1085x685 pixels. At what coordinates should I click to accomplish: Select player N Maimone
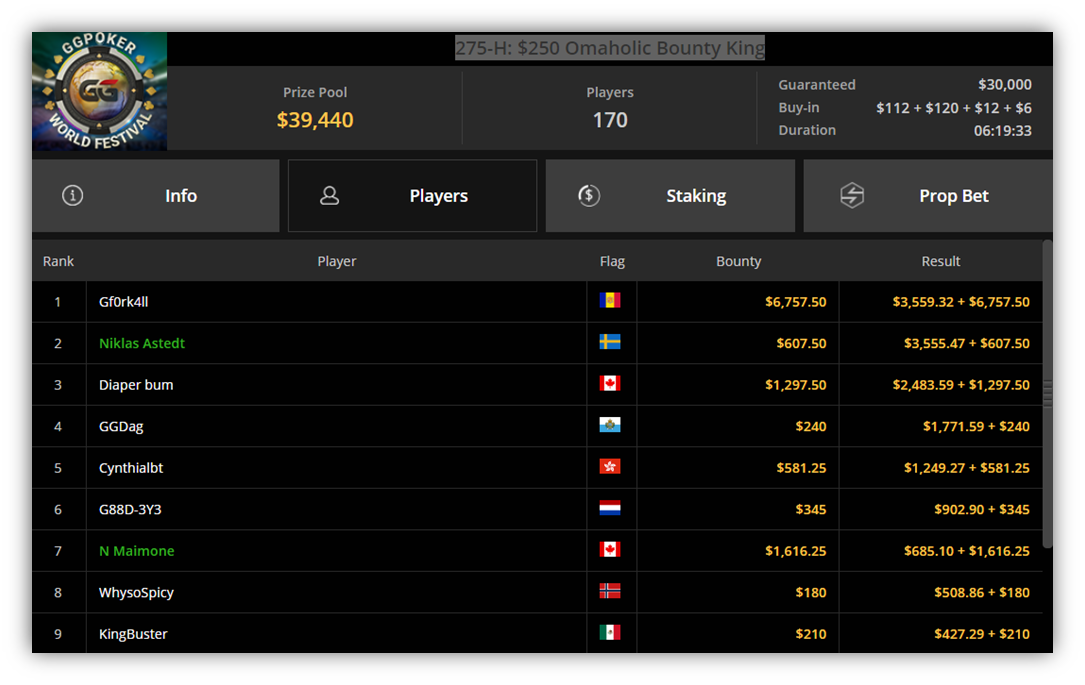[136, 551]
